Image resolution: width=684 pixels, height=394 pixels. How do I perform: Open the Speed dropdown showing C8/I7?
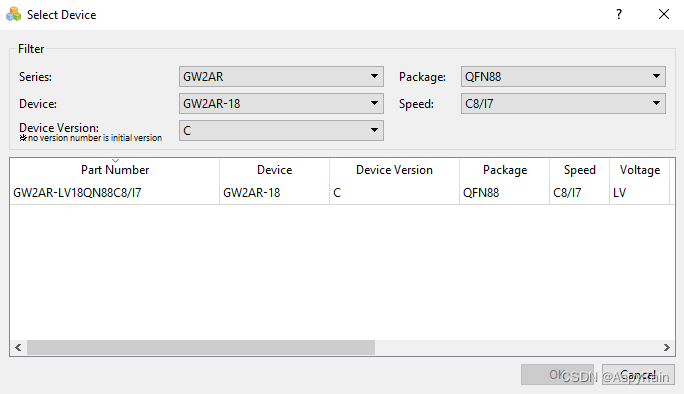pos(563,104)
